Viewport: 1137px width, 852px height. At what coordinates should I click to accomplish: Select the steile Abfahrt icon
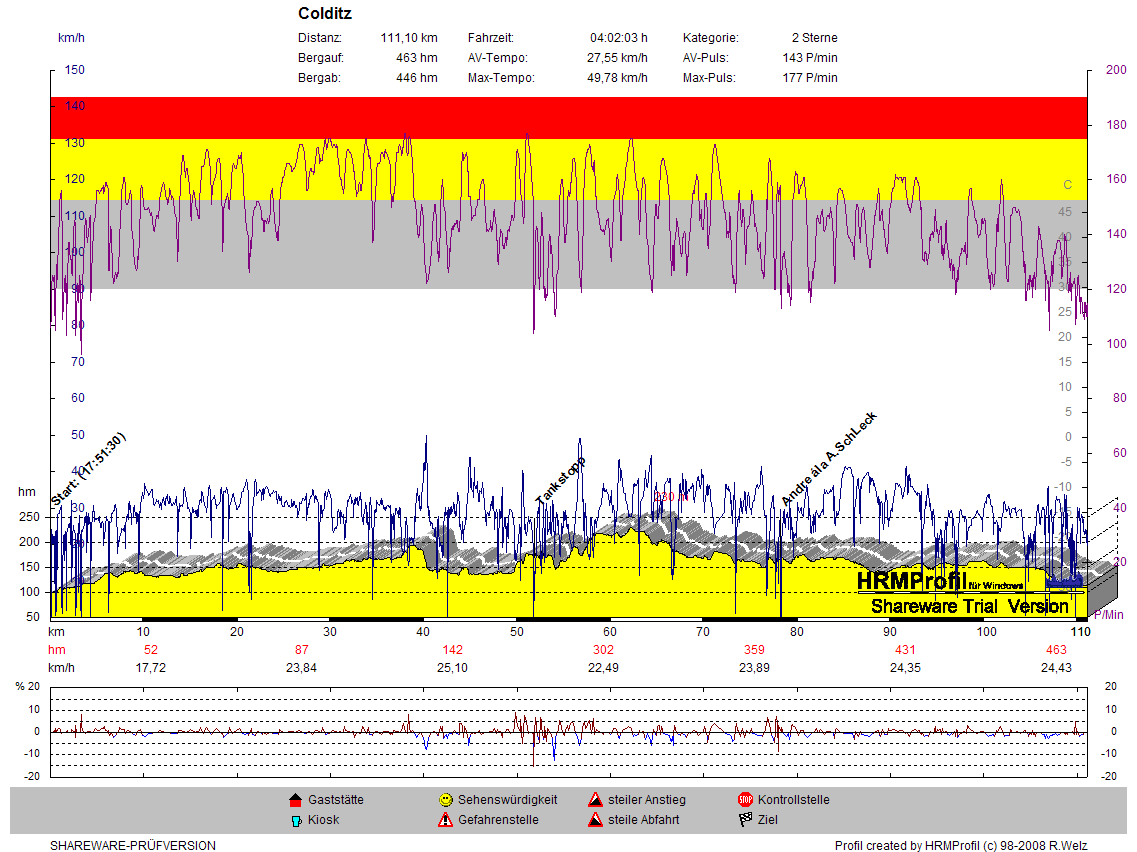pos(594,820)
